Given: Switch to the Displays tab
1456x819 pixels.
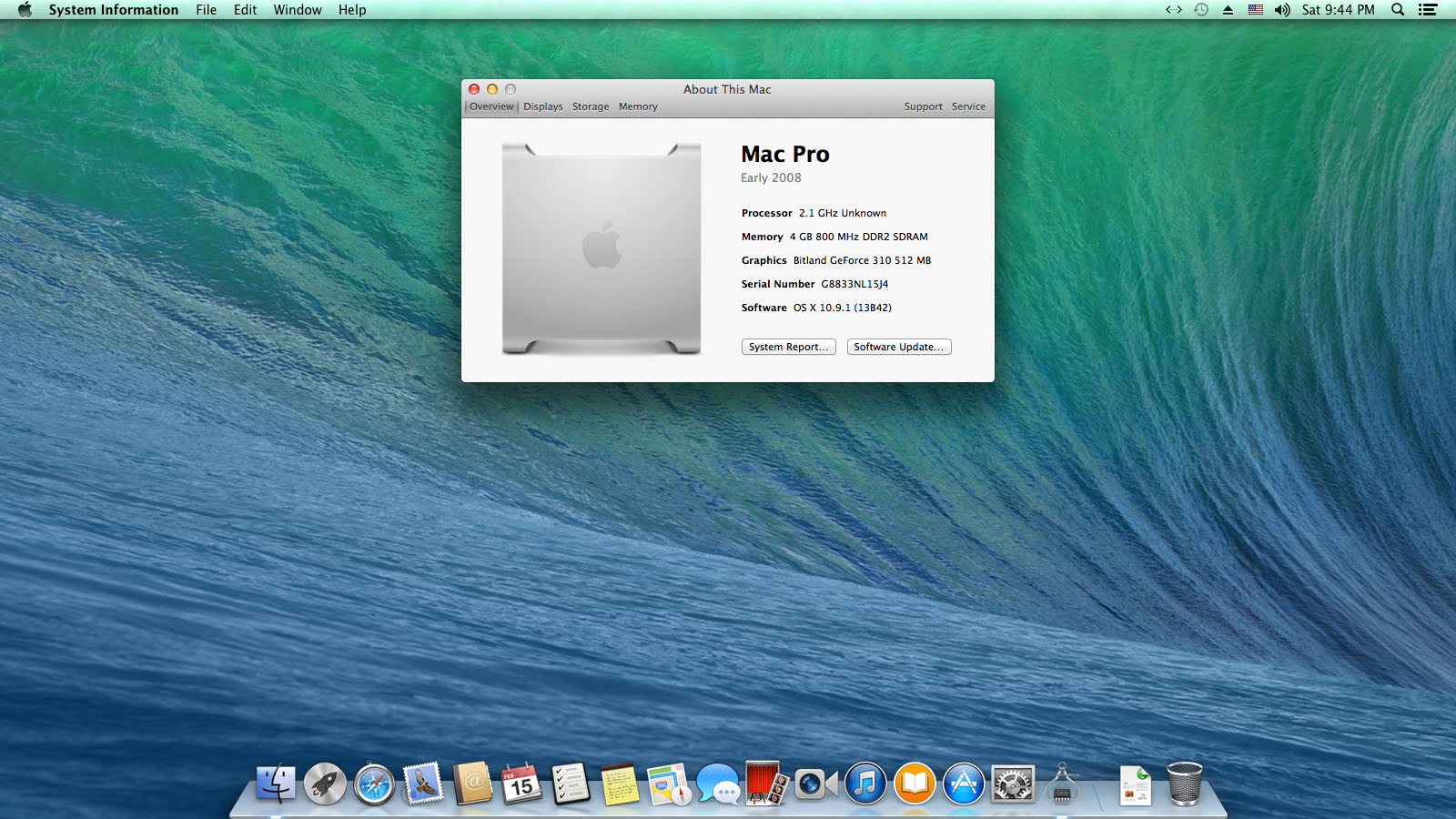Looking at the screenshot, I should 543,106.
